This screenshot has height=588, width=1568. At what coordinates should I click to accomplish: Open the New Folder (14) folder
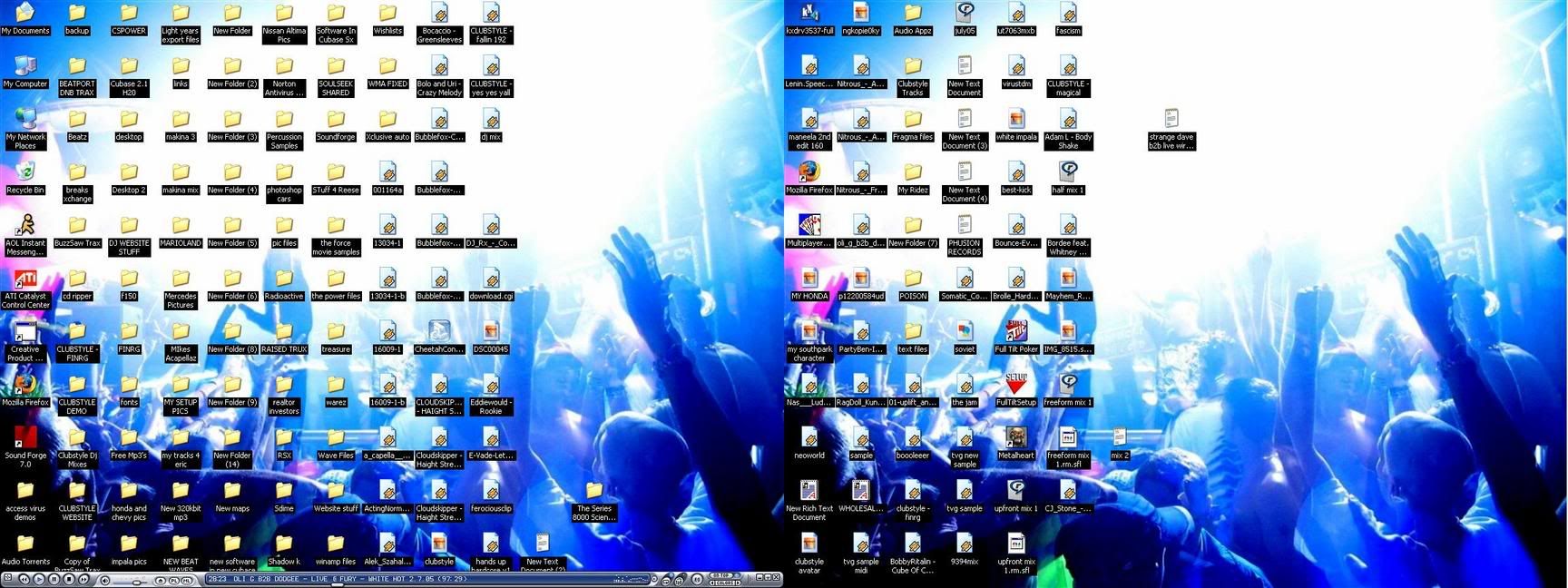(x=232, y=448)
